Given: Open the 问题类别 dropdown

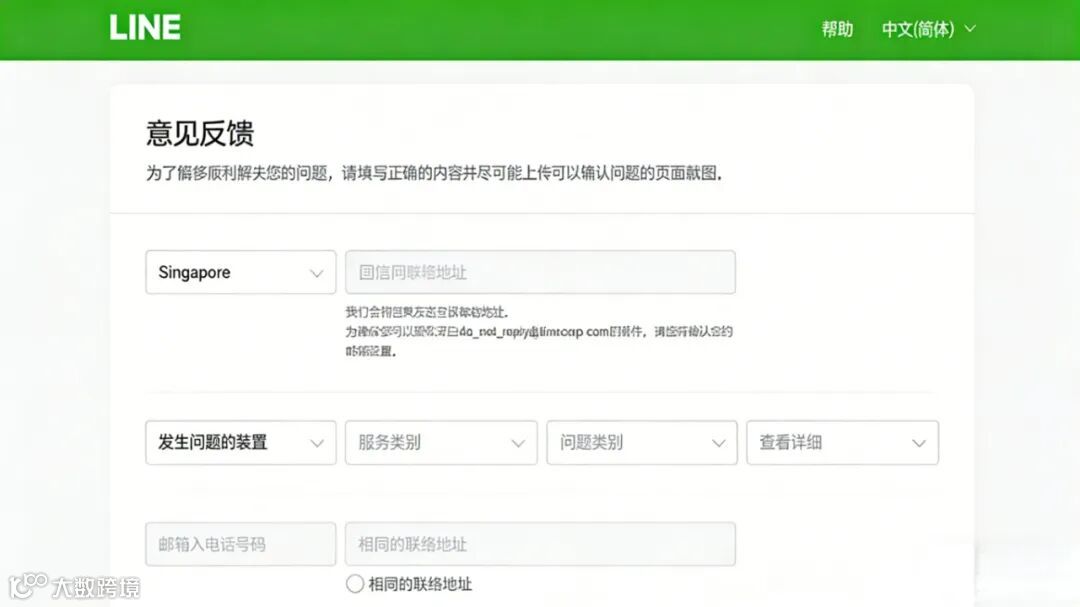Looking at the screenshot, I should 642,442.
